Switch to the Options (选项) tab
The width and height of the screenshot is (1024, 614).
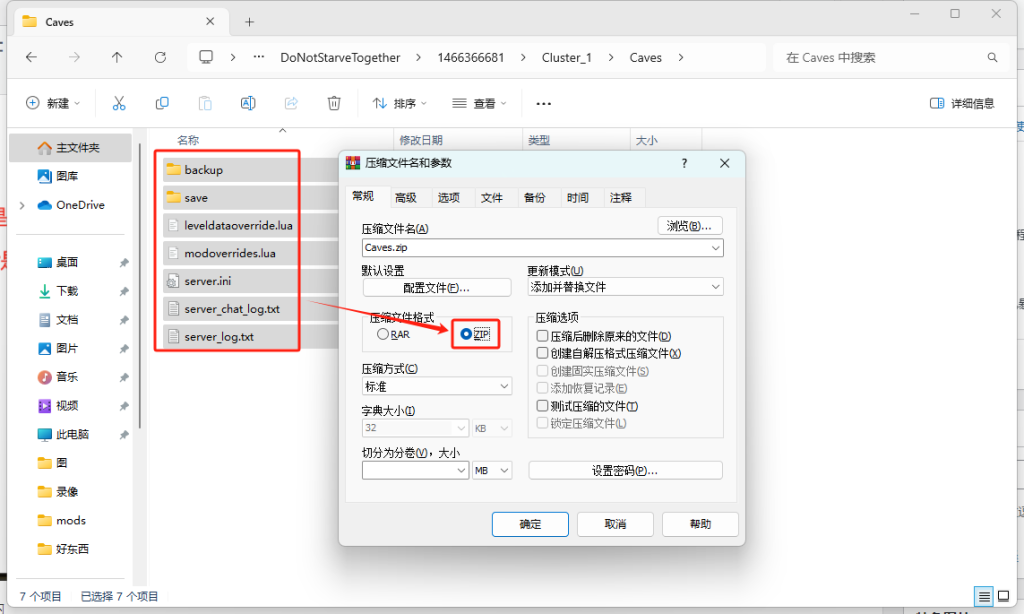[x=449, y=197]
